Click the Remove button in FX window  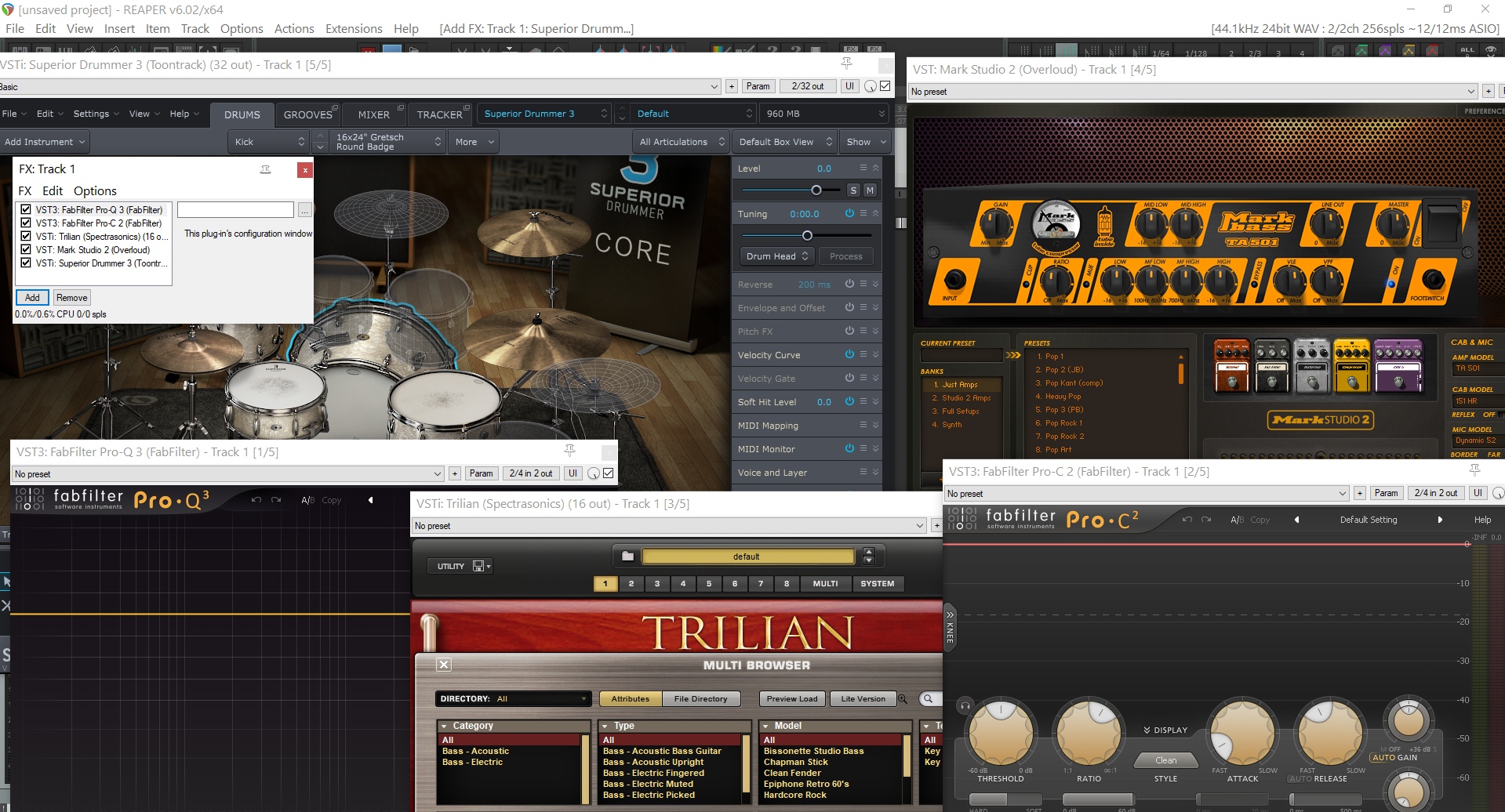click(x=72, y=298)
